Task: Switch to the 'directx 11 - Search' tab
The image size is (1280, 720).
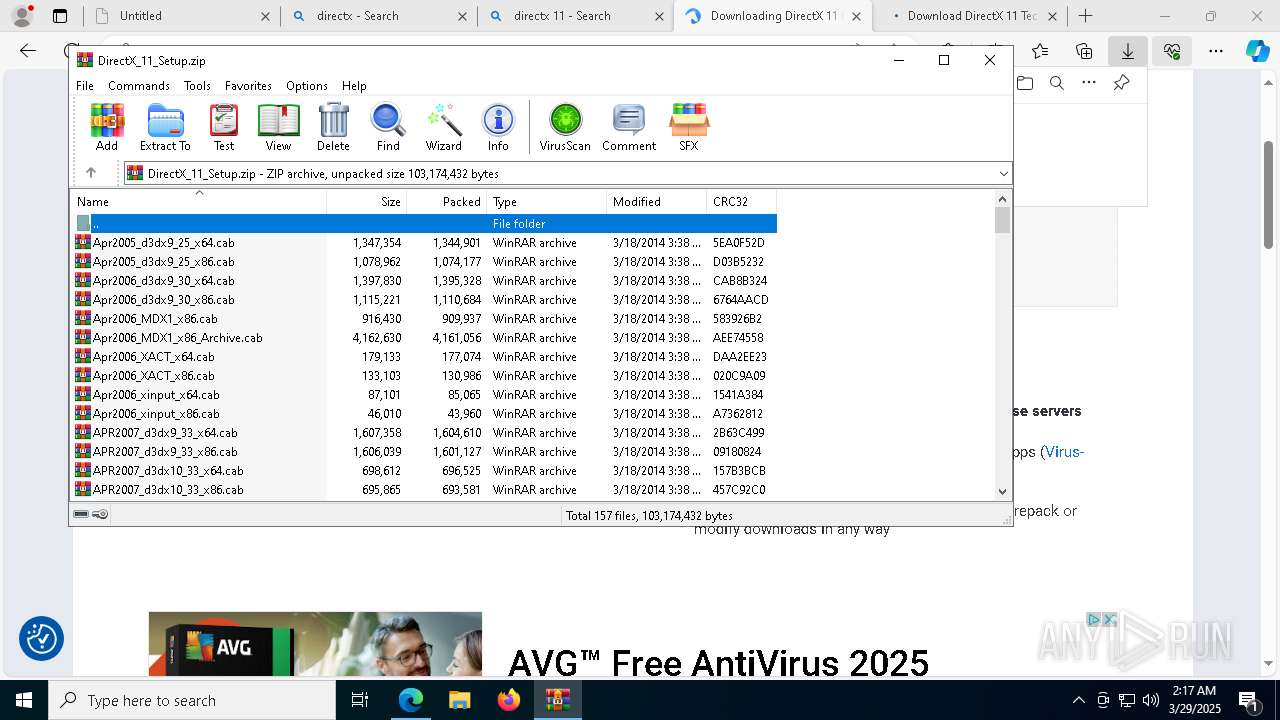Action: point(575,16)
